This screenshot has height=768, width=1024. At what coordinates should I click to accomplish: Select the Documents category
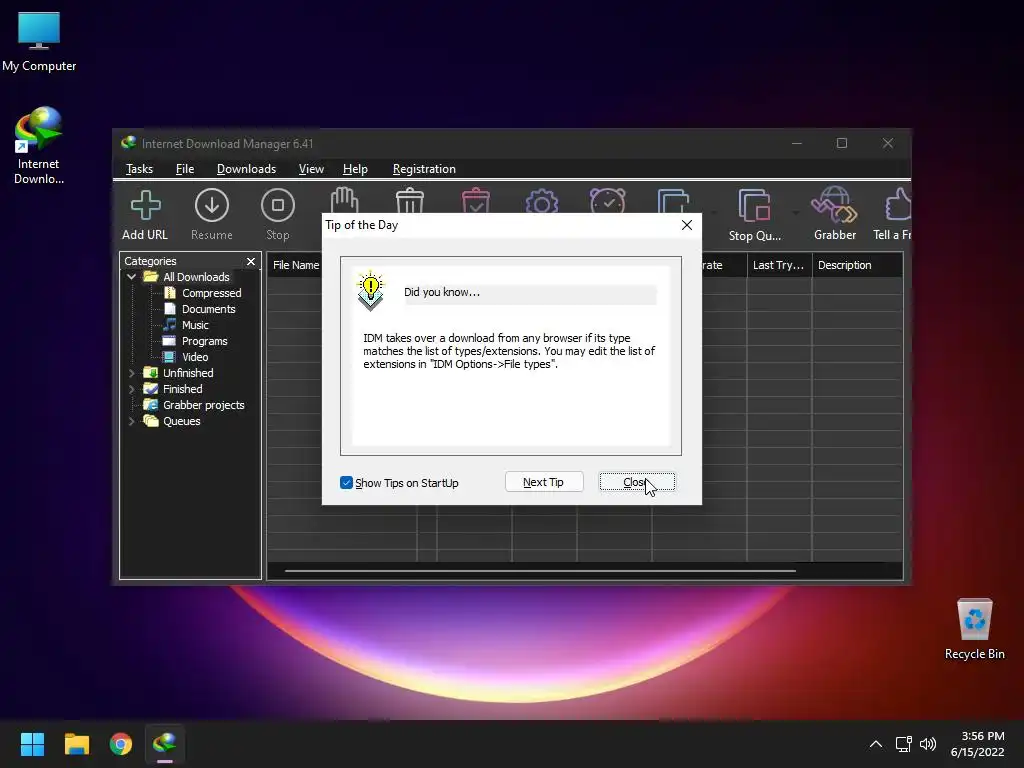click(x=208, y=309)
